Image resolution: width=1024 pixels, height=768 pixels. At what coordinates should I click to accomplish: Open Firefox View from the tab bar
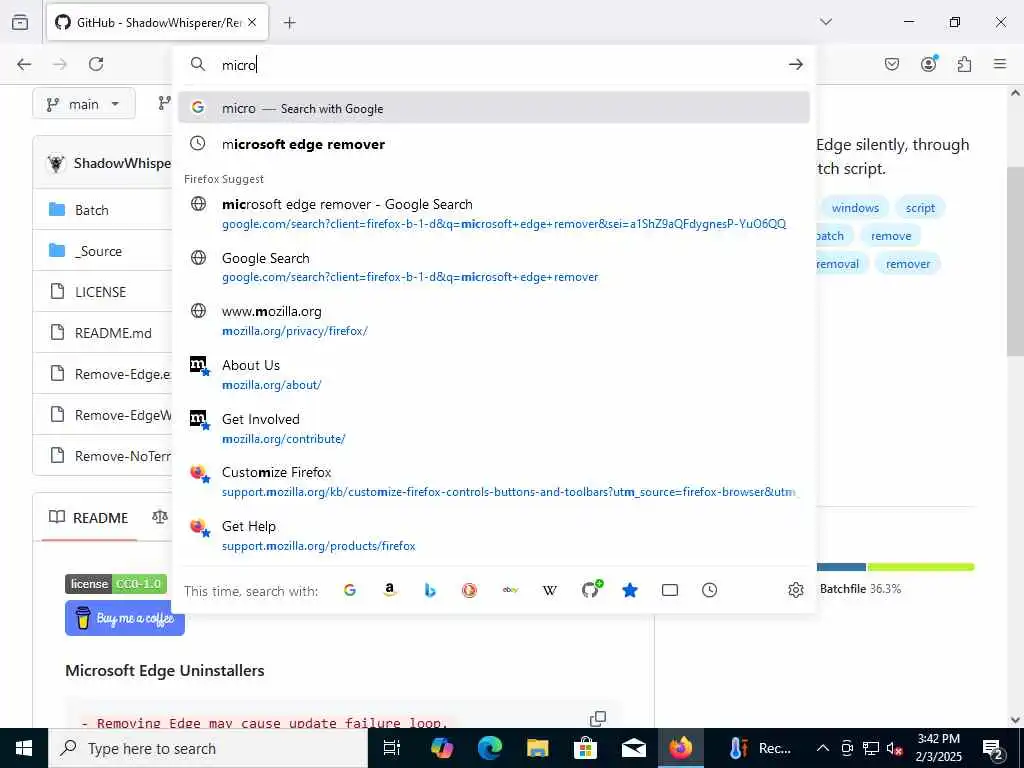20,22
